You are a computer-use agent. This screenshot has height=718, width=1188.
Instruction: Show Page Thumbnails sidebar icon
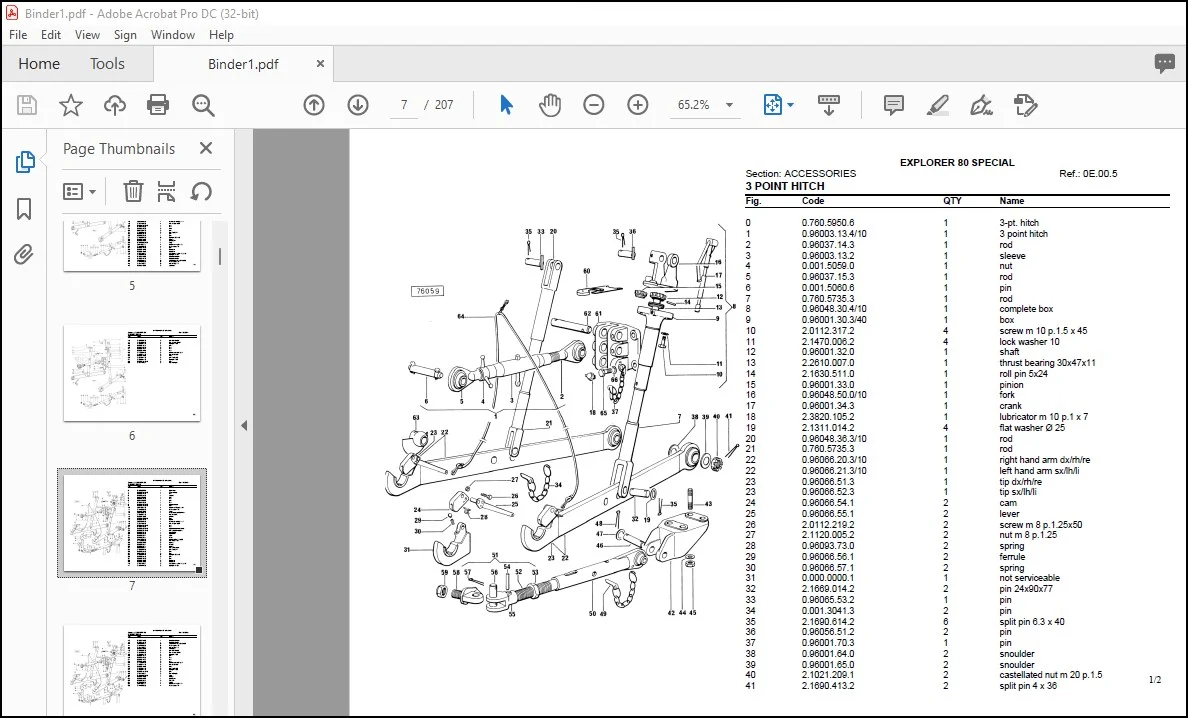click(24, 161)
